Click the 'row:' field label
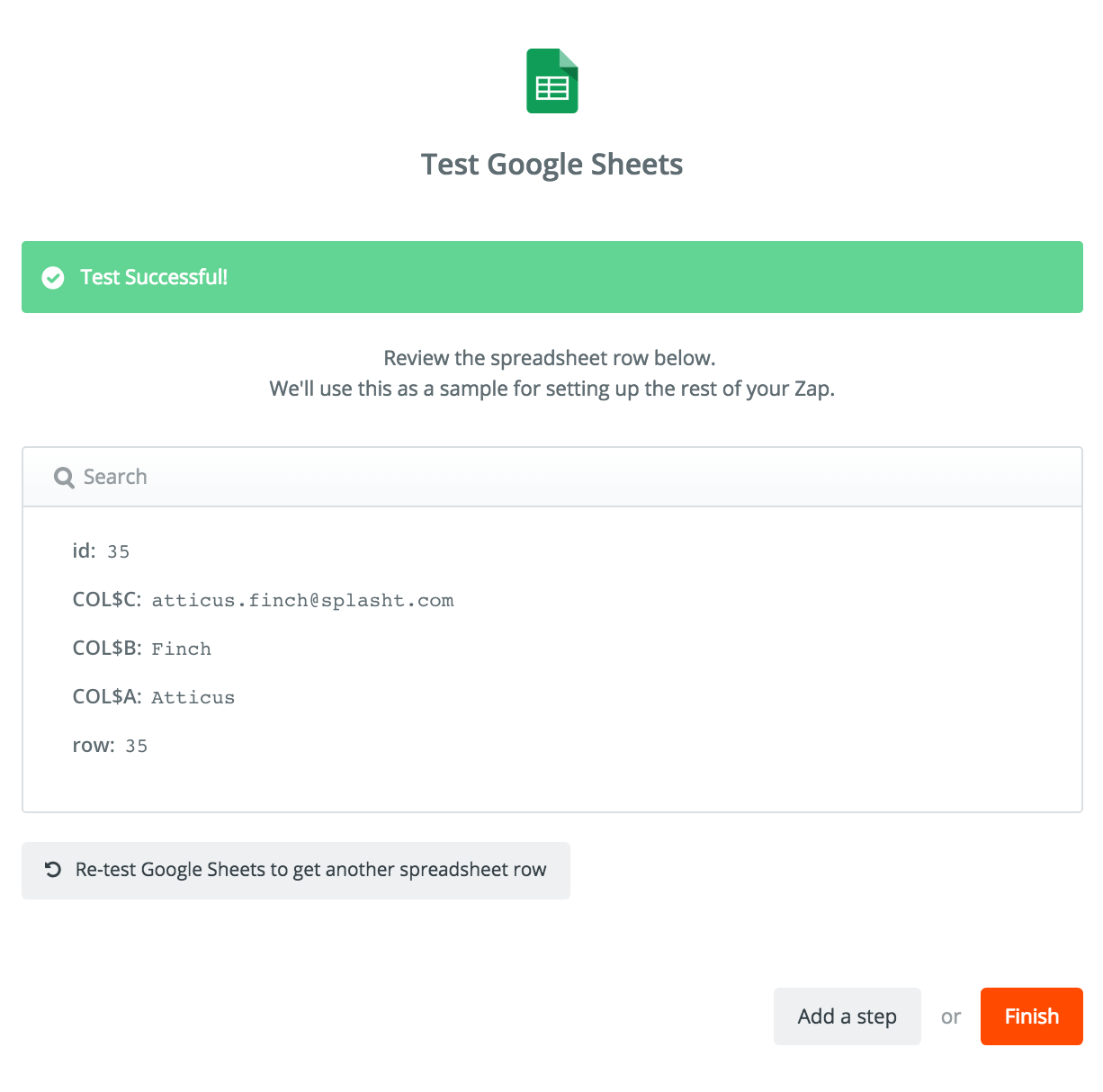This screenshot has height=1092, width=1103. (94, 746)
